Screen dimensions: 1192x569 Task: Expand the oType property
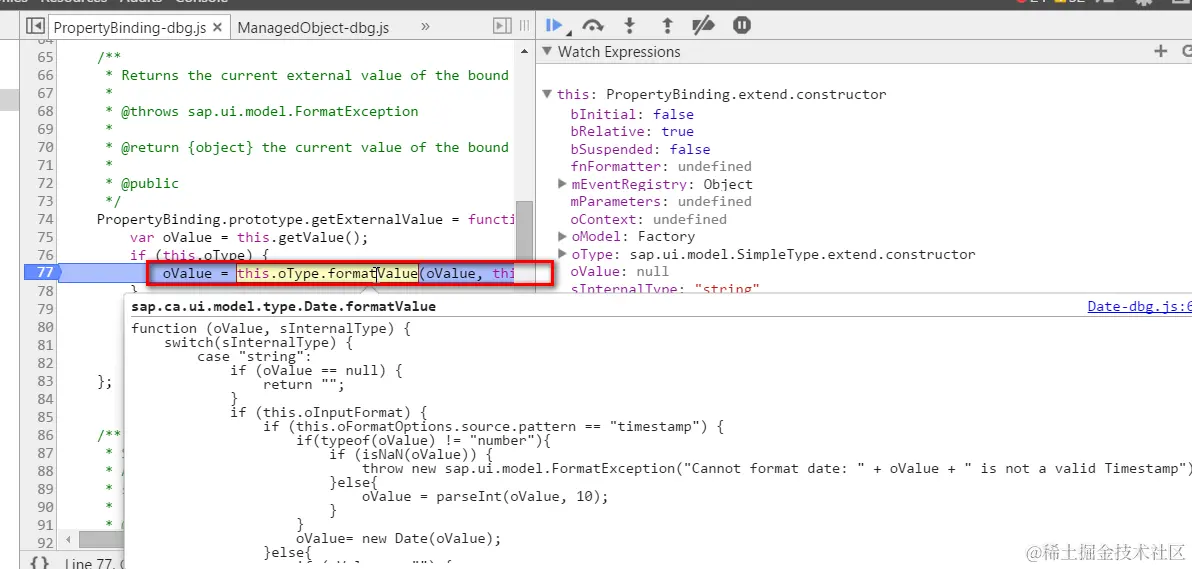[562, 253]
